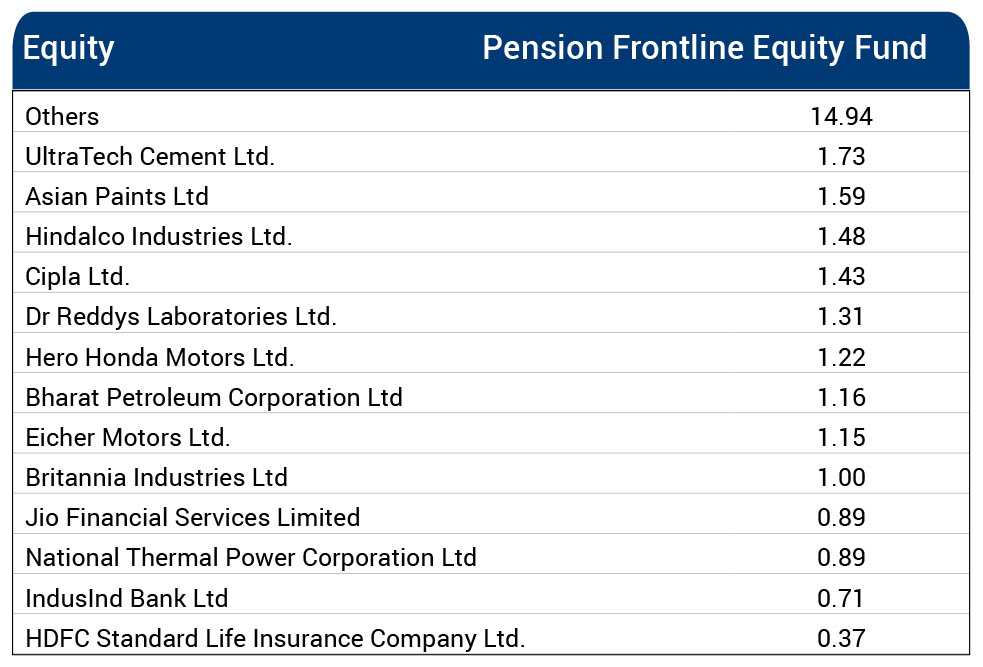Click the 1.73 value for UltraTech
This screenshot has height=667, width=983.
tap(841, 156)
